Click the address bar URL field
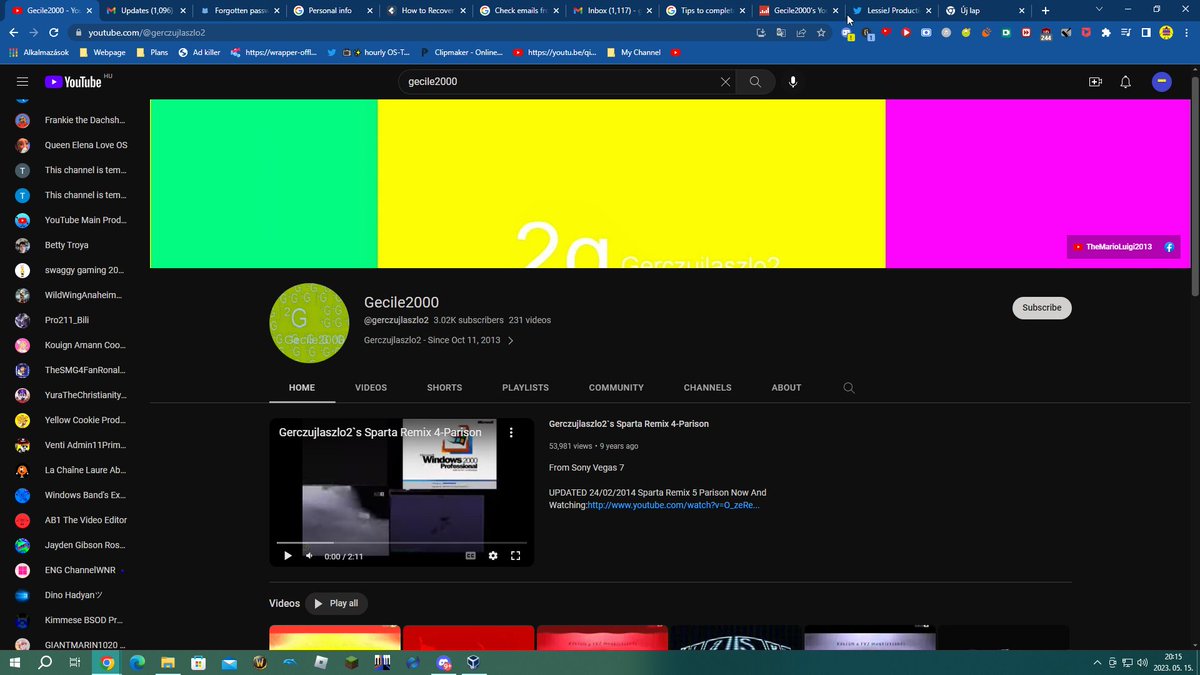 coord(400,32)
